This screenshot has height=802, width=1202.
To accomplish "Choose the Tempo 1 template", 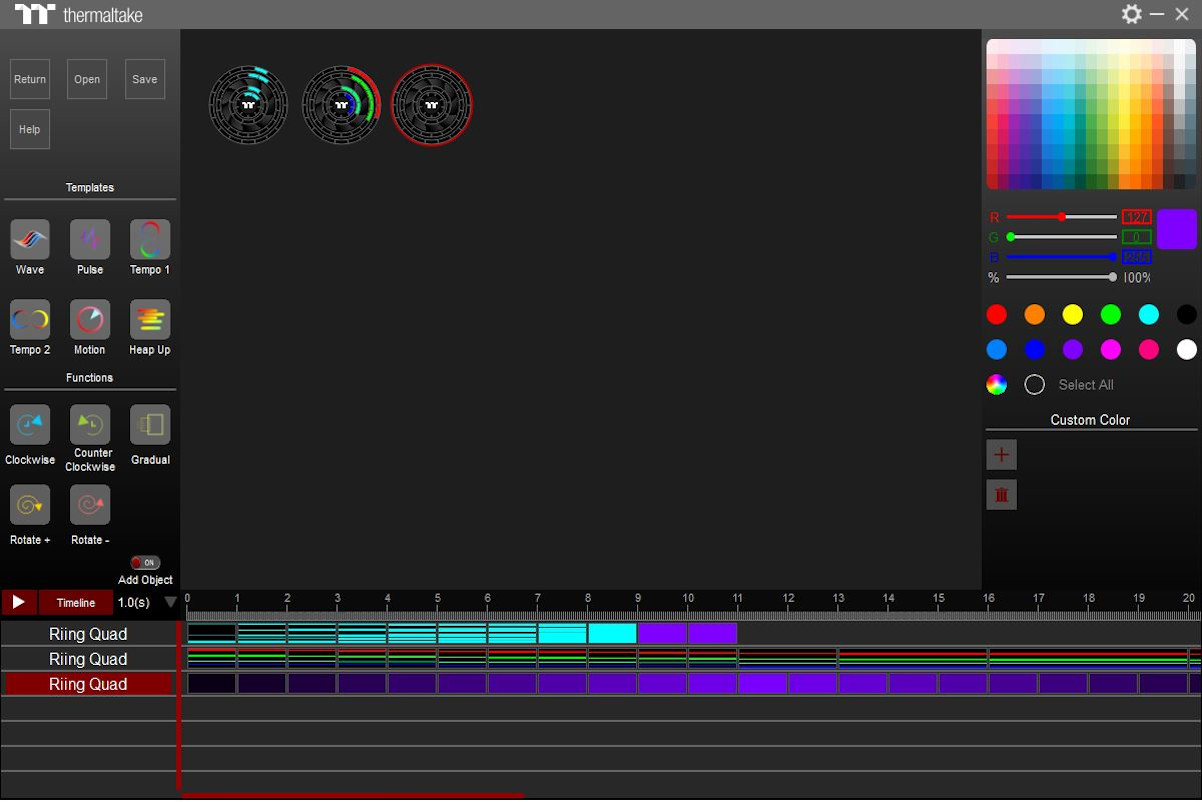I will click(150, 240).
